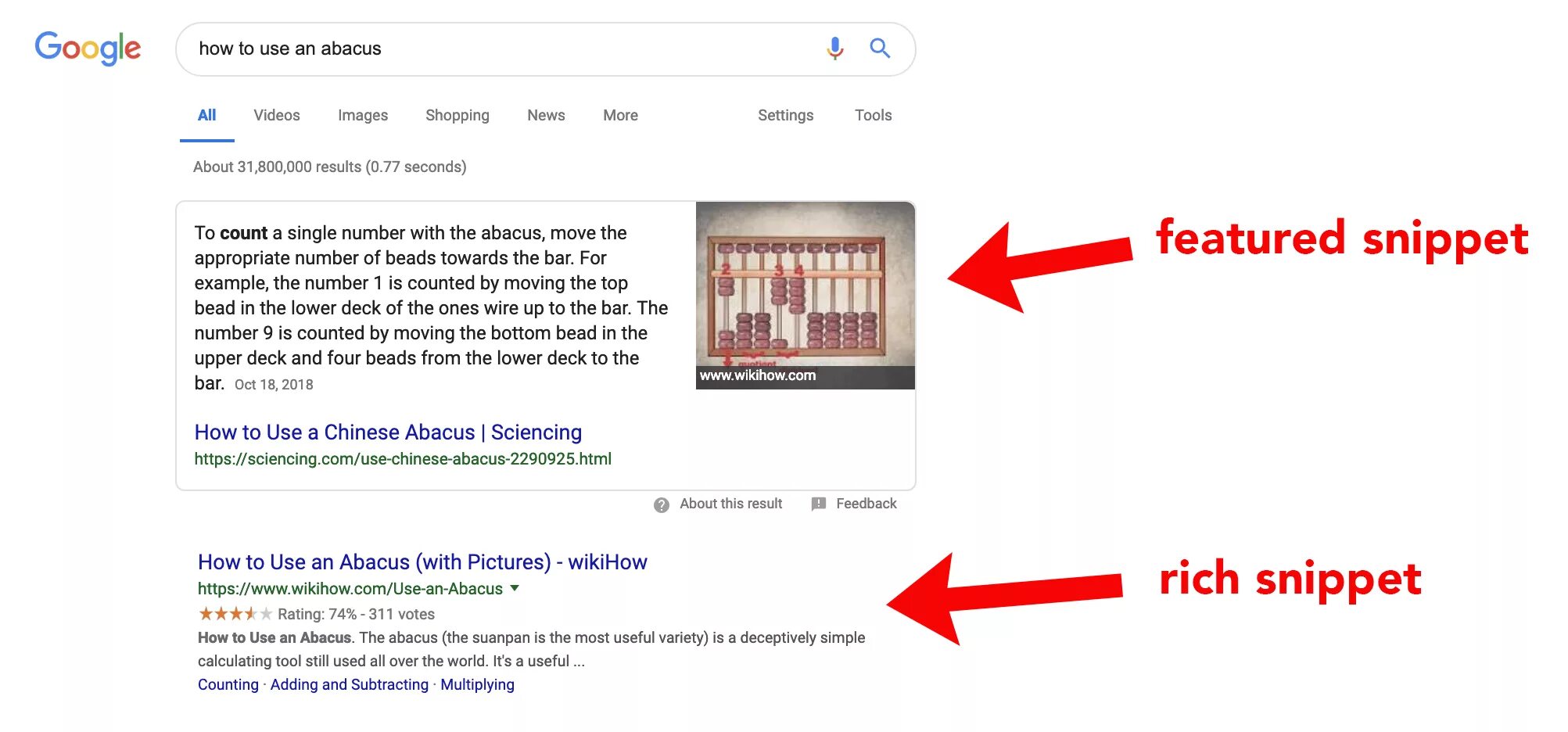The image size is (1568, 732).
Task: Go to the News tab
Action: (546, 115)
